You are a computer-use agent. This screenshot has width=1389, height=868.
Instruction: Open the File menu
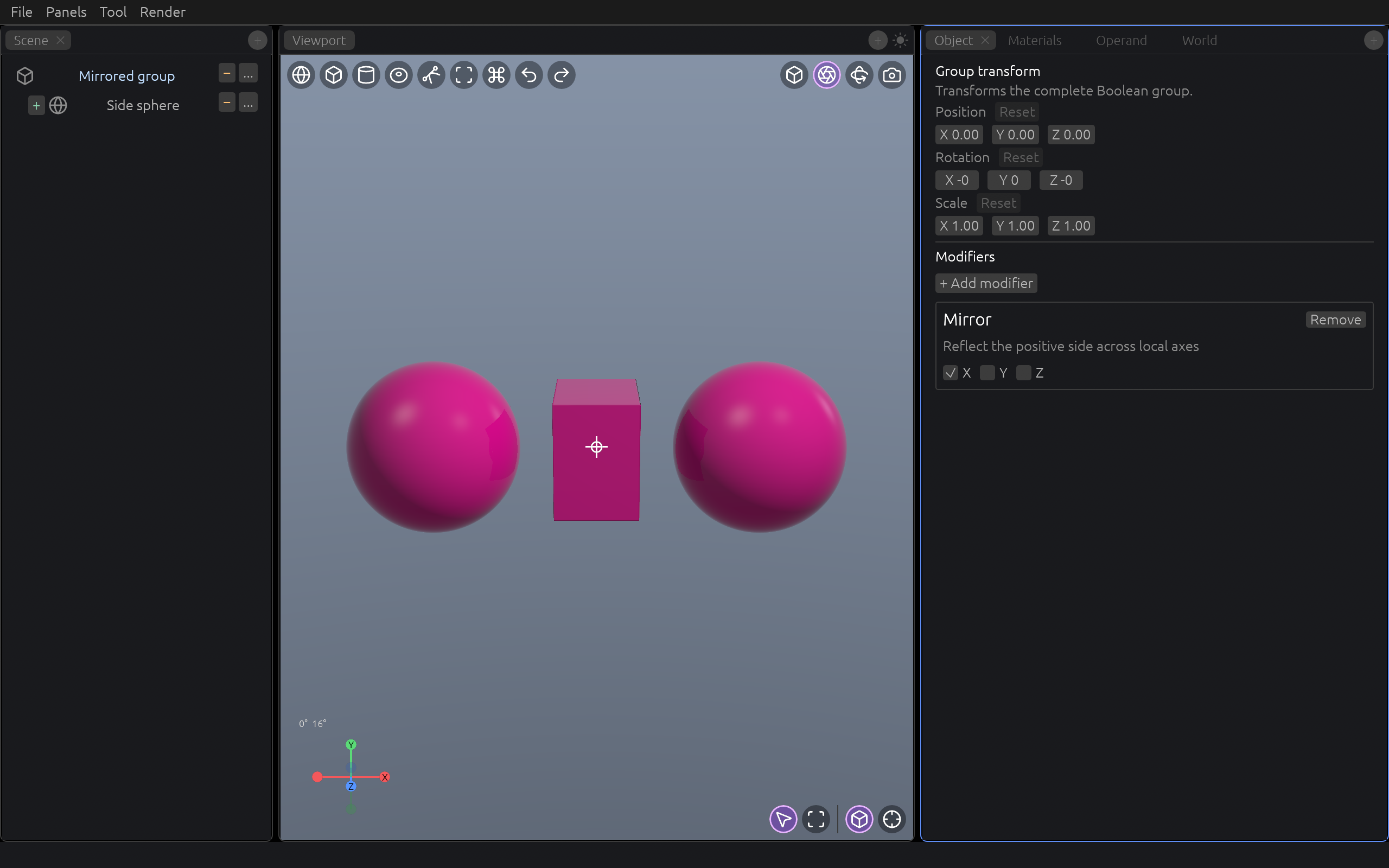(22, 12)
